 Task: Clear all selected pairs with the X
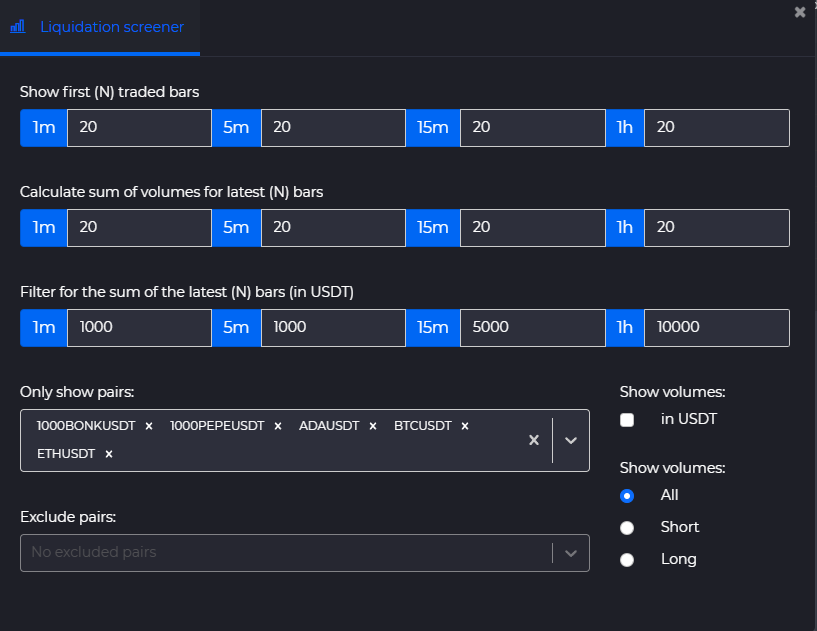[x=534, y=440]
